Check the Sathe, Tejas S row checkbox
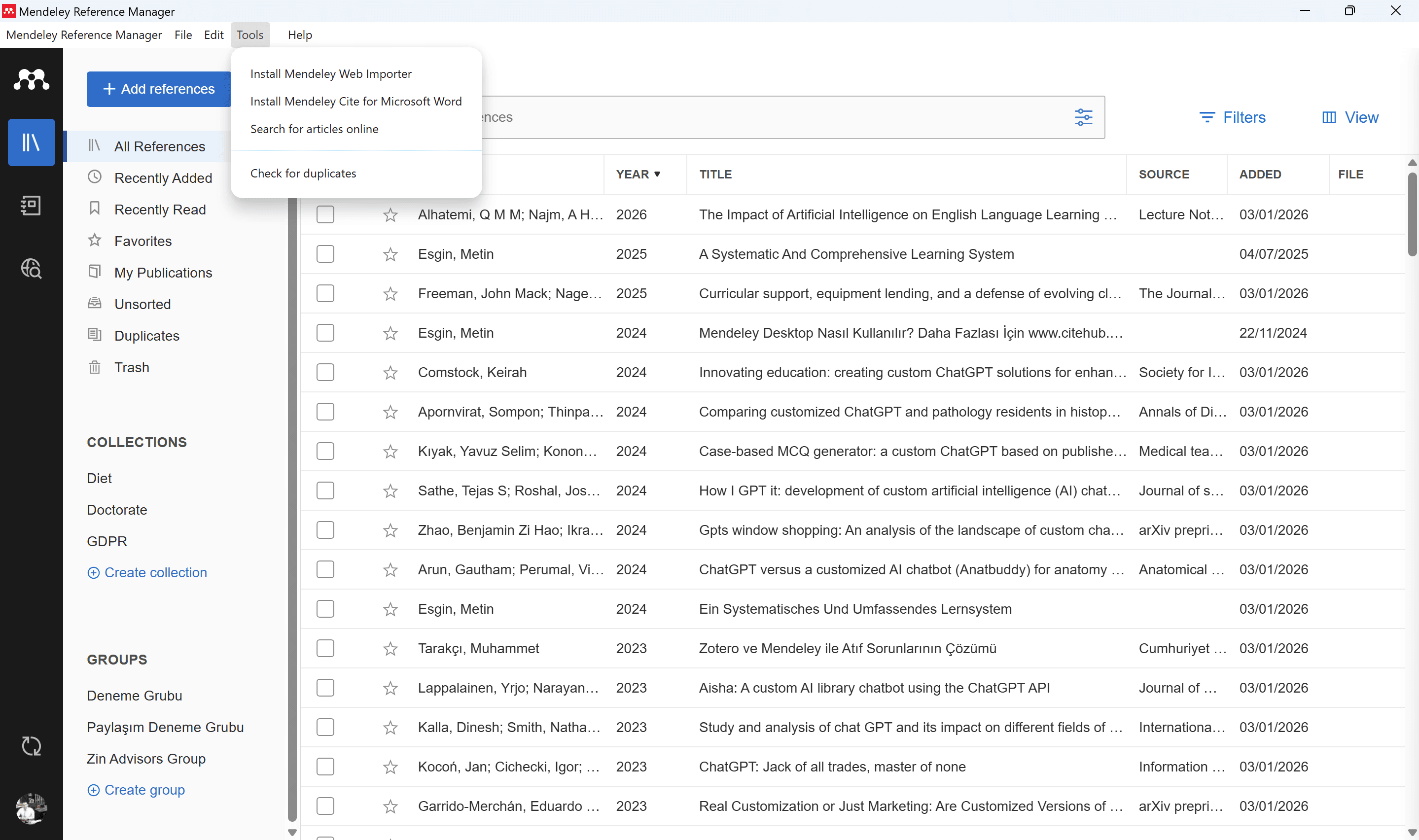Screen dimensions: 1419x840 (325, 491)
